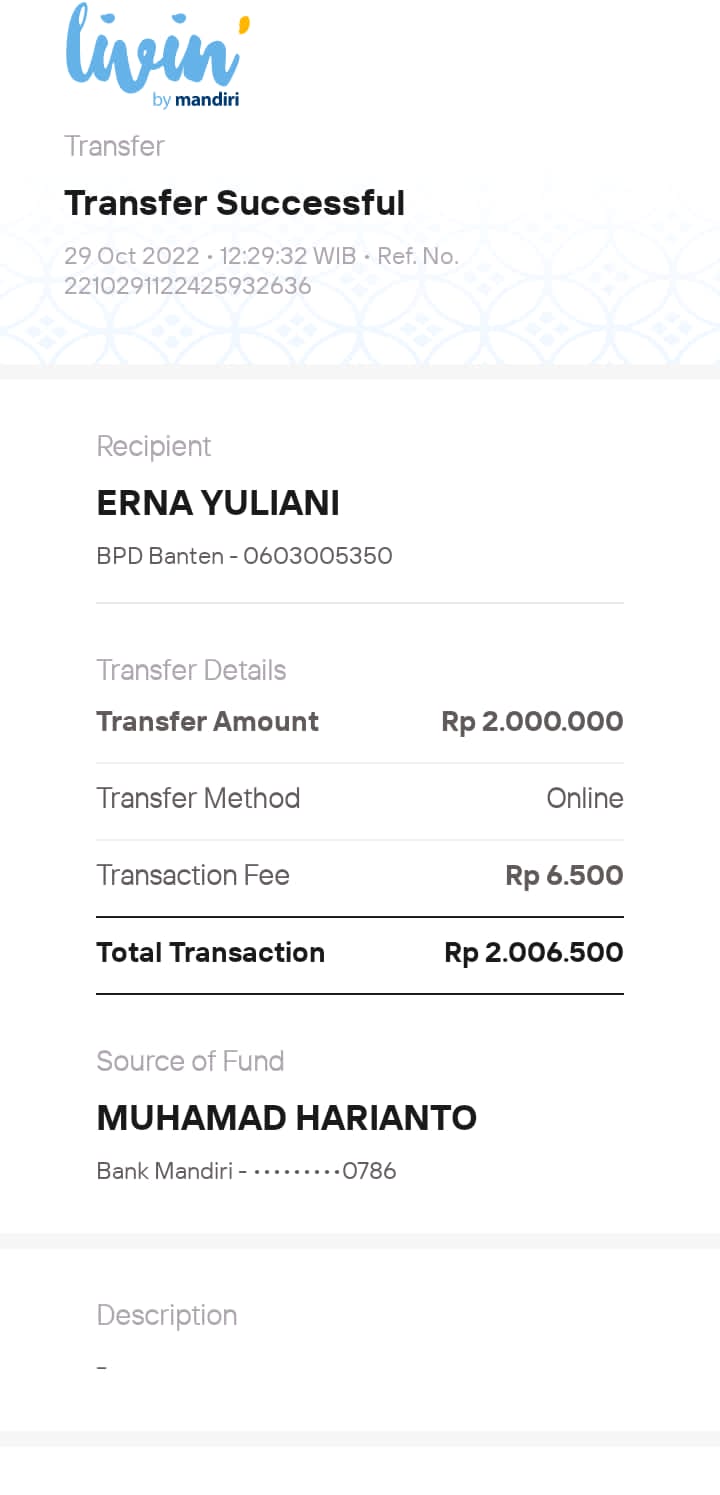Select BPD Banten account number 0603005350

[x=244, y=556]
